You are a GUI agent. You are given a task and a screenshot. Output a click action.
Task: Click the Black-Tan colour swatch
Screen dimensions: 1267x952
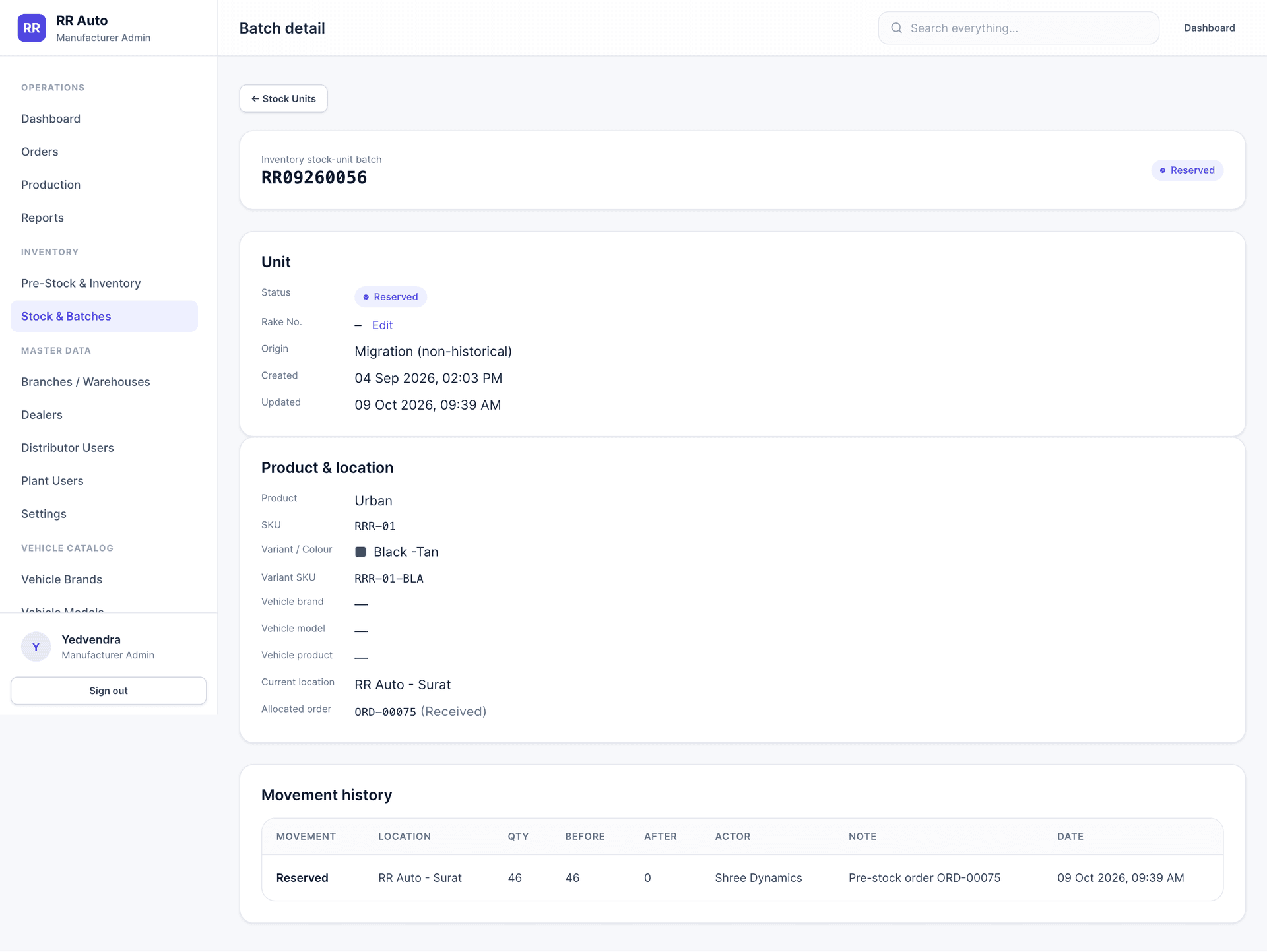pyautogui.click(x=360, y=552)
